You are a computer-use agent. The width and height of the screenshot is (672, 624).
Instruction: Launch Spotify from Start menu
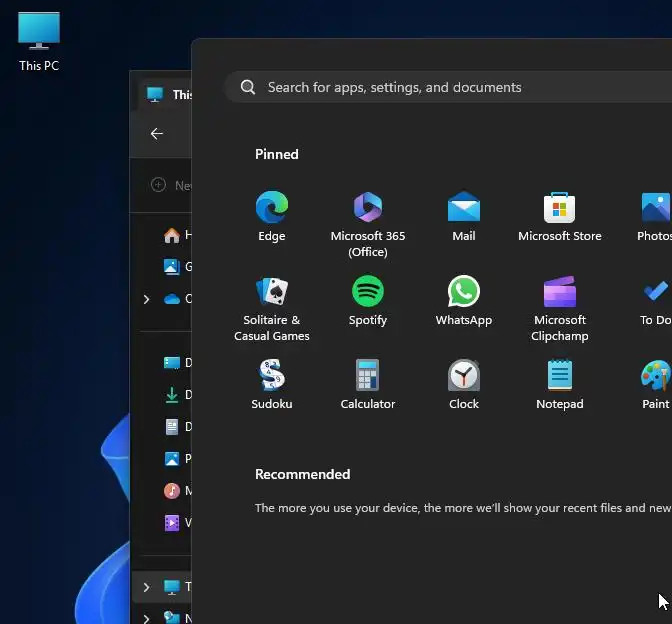pyautogui.click(x=368, y=301)
